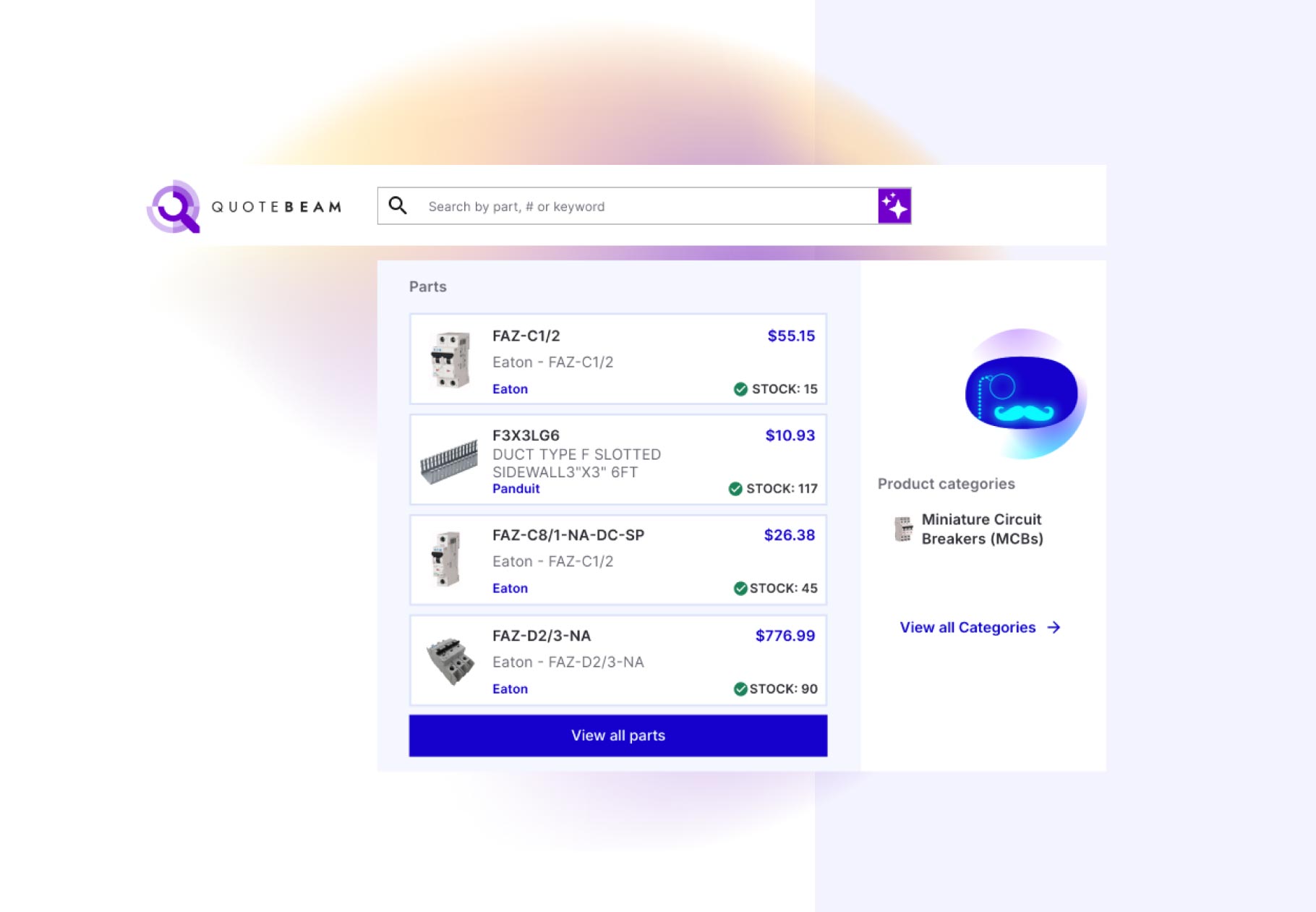Image resolution: width=1316 pixels, height=912 pixels.
Task: Select Miniature Circuit Breakers (MCBs) category
Action: [x=982, y=529]
